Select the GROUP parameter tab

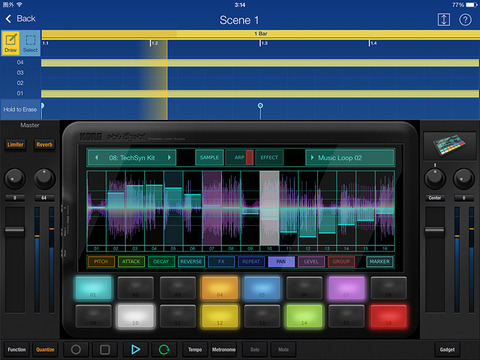point(341,262)
